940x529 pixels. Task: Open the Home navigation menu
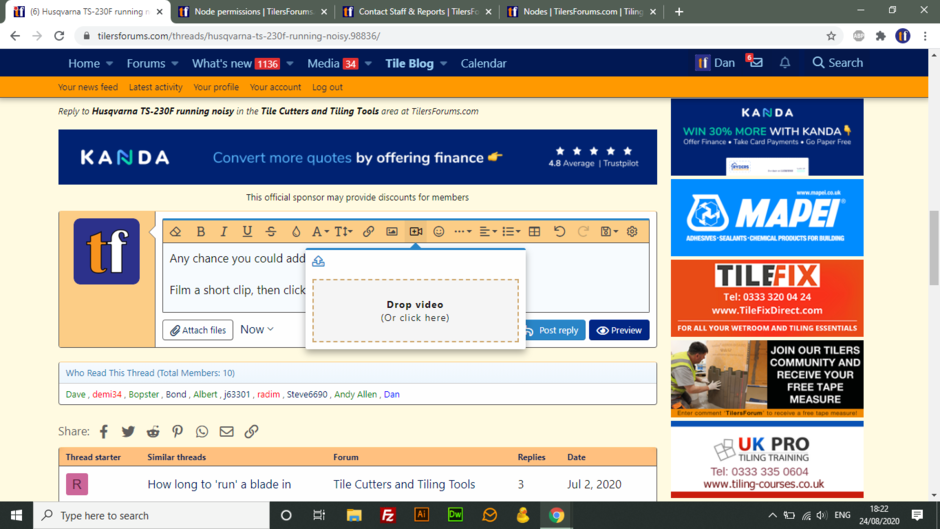[84, 63]
